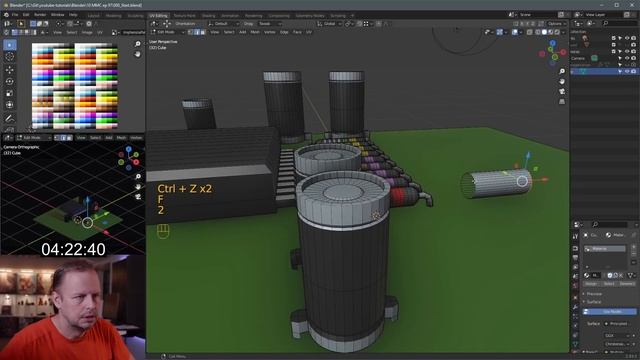Screen dimensions: 640x360
Task: Open the Object Data properties tab
Action: coord(575,344)
